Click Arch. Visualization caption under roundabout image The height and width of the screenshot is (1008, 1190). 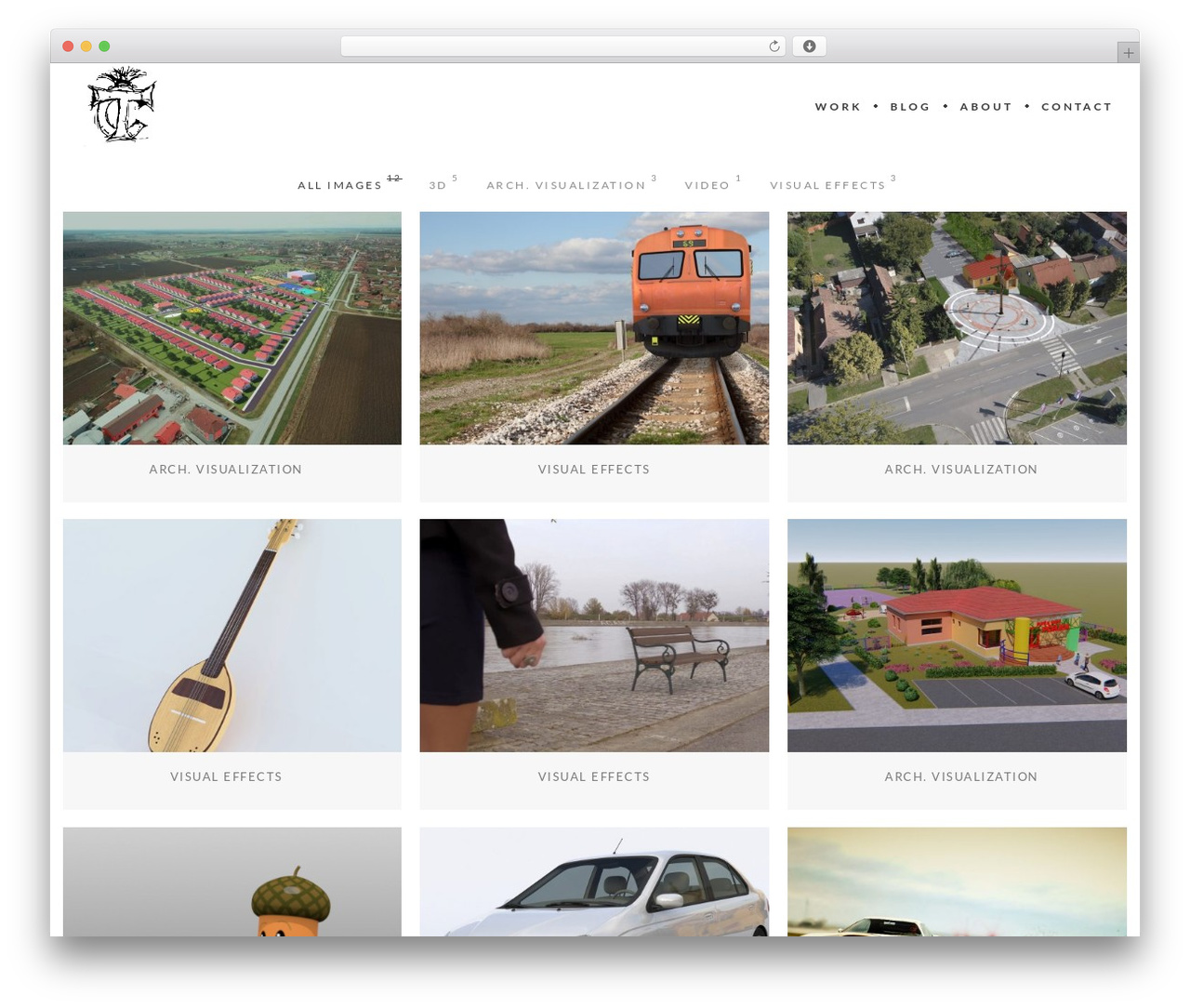[961, 470]
